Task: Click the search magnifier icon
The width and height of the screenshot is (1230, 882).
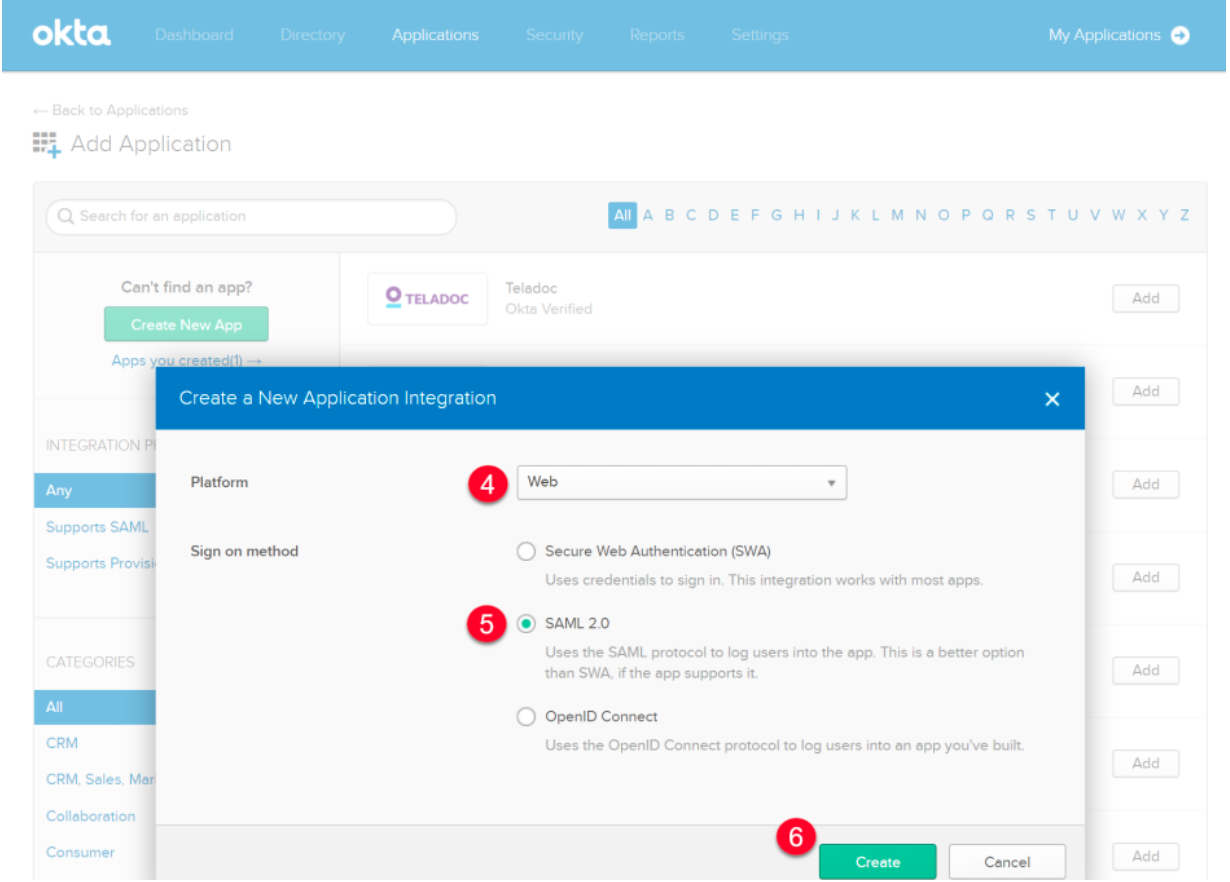Action: tap(65, 216)
